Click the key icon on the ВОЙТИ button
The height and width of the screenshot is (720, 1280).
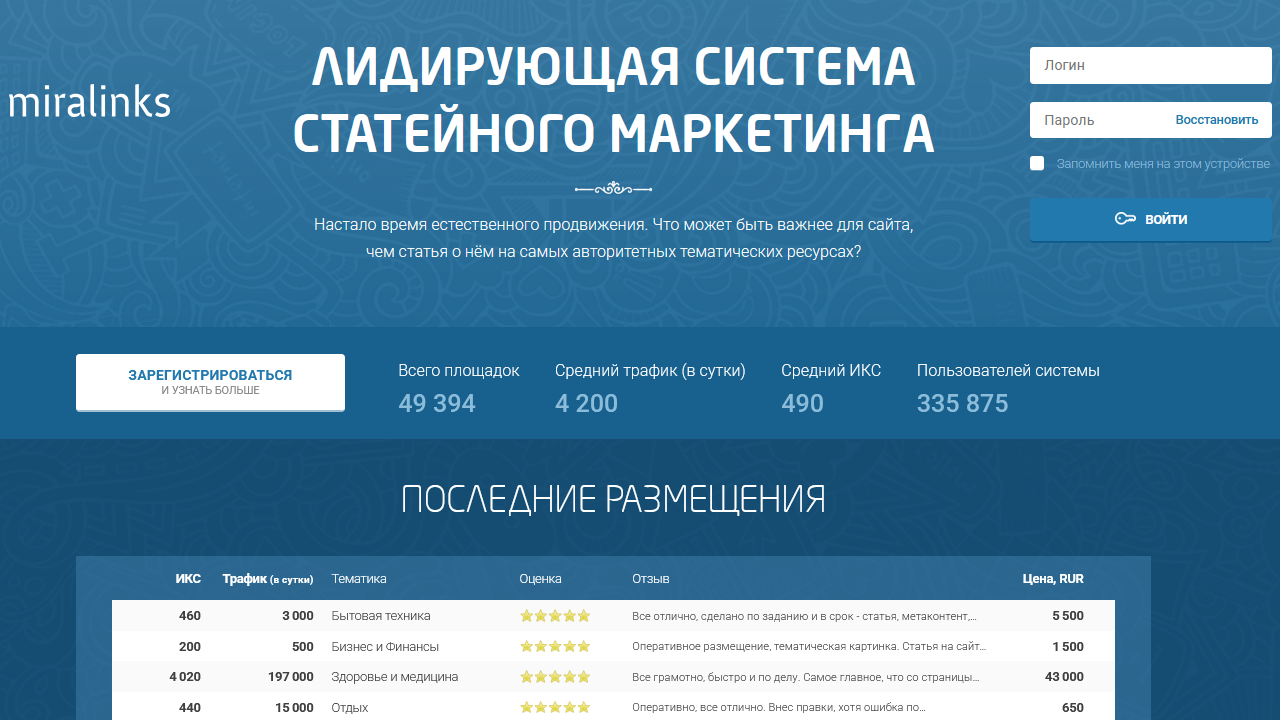1125,219
